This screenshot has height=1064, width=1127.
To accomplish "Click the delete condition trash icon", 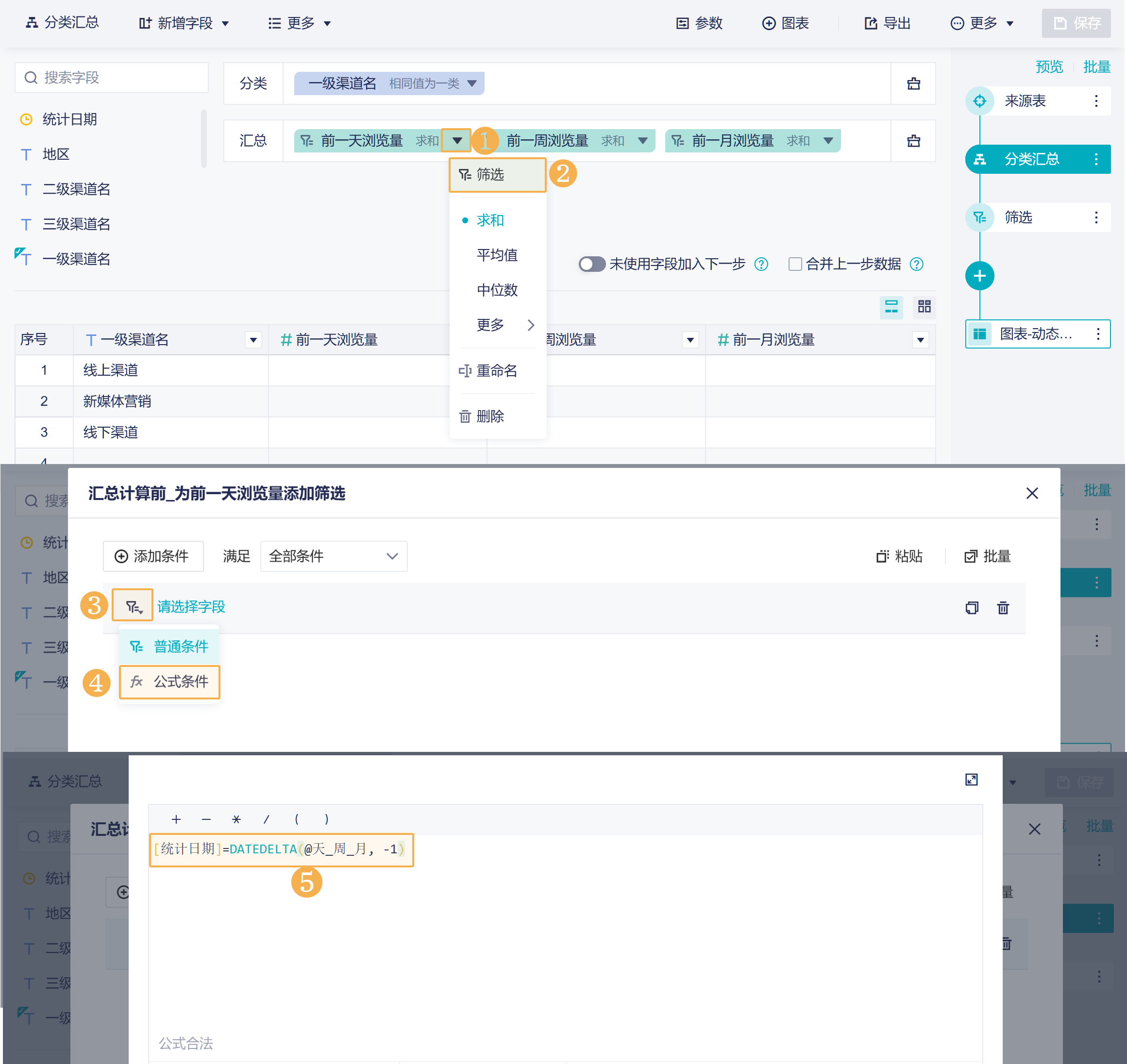I will 1003,608.
